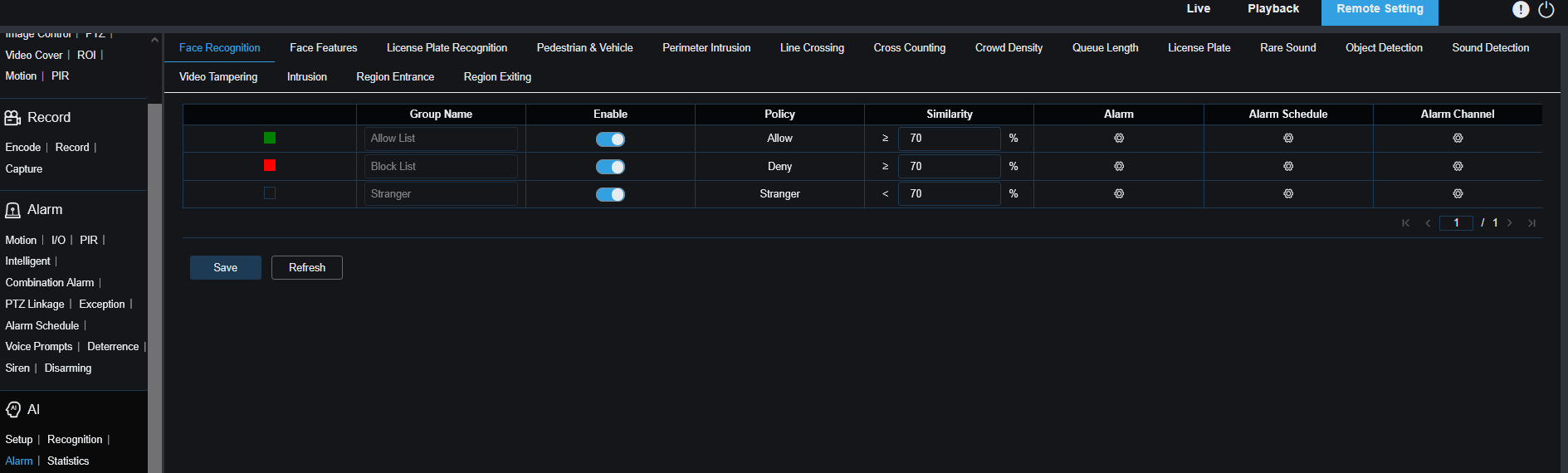Select the Video Tampering tab

[218, 77]
